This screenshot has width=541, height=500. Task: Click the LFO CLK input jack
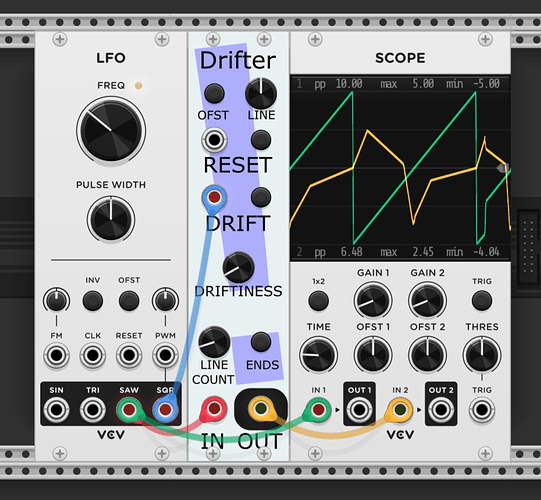click(x=92, y=355)
